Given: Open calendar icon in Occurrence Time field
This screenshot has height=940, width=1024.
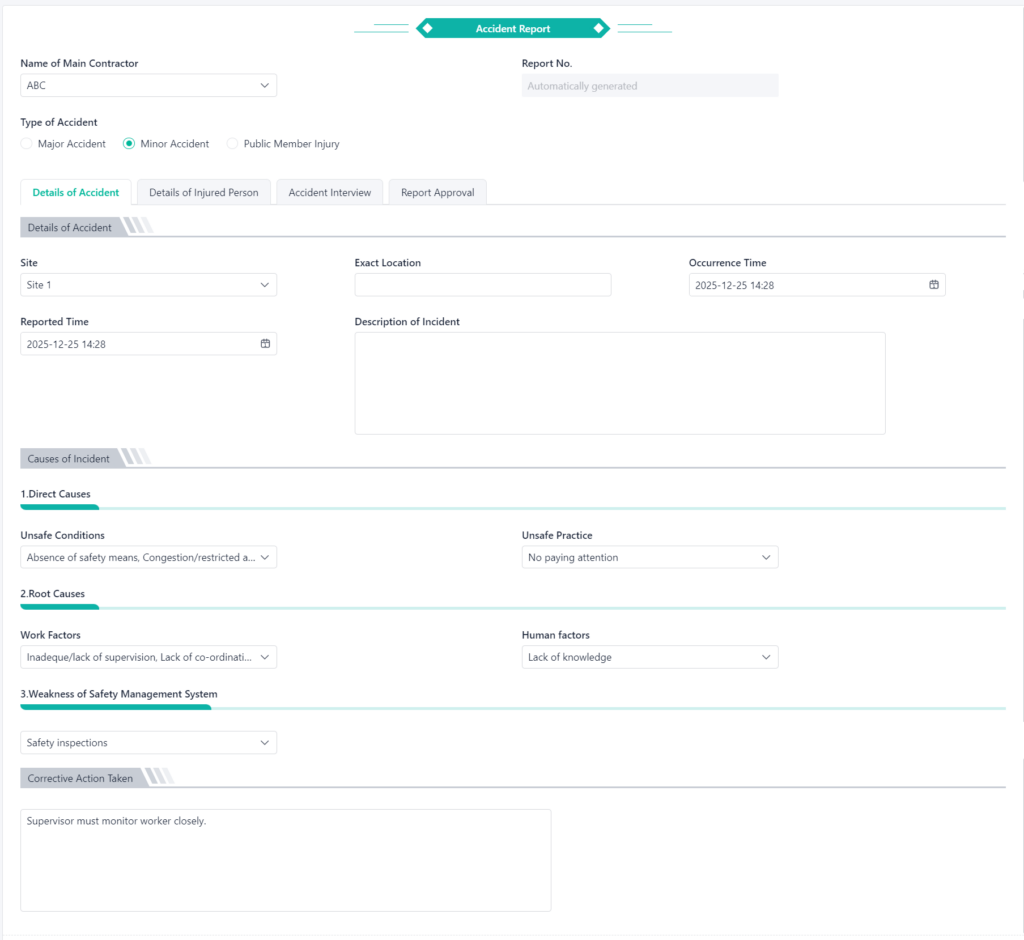Looking at the screenshot, I should (x=933, y=285).
